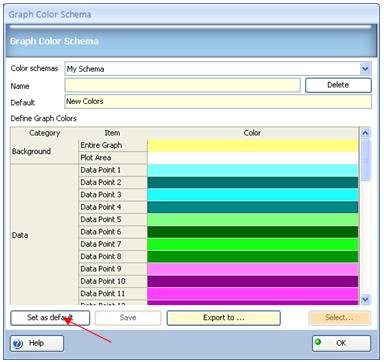This screenshot has width=384, height=362.
Task: Click the Save button
Action: click(128, 318)
